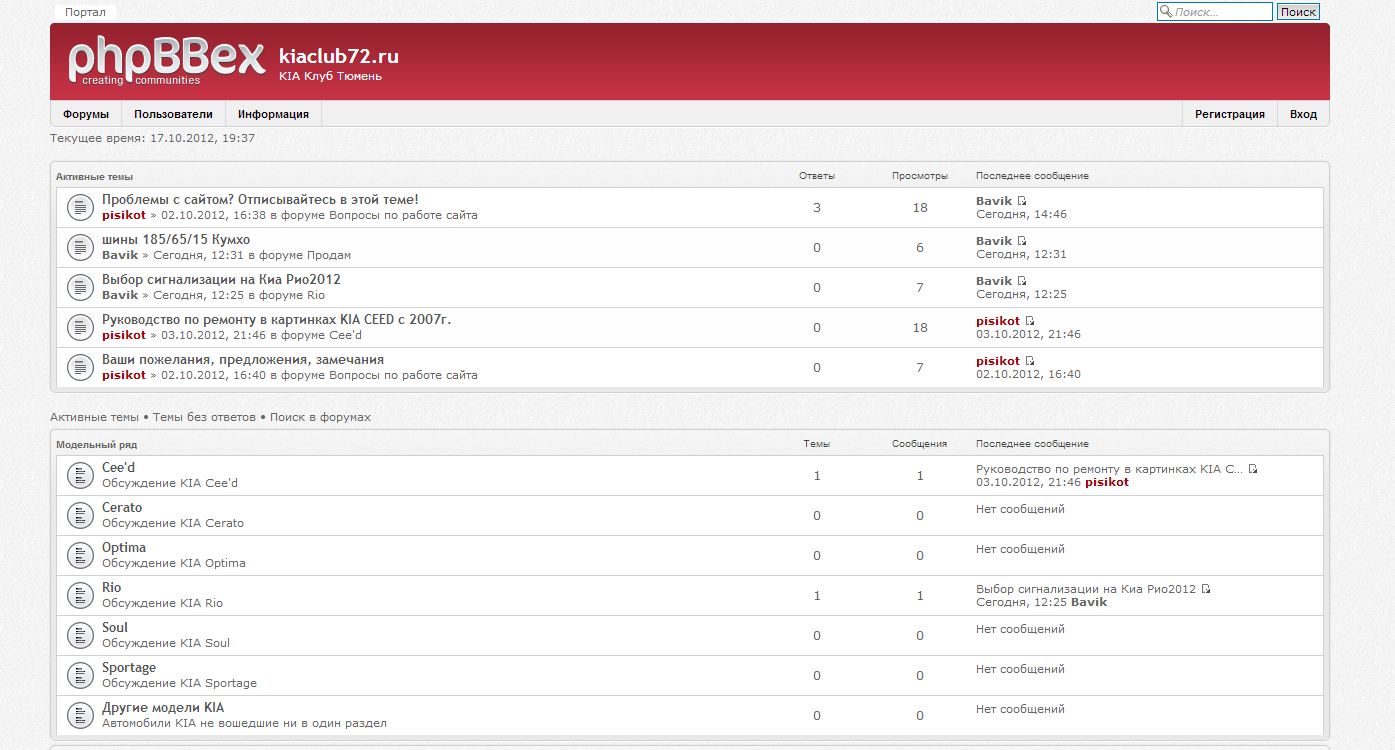Go to the Регистрация page

(x=1229, y=114)
